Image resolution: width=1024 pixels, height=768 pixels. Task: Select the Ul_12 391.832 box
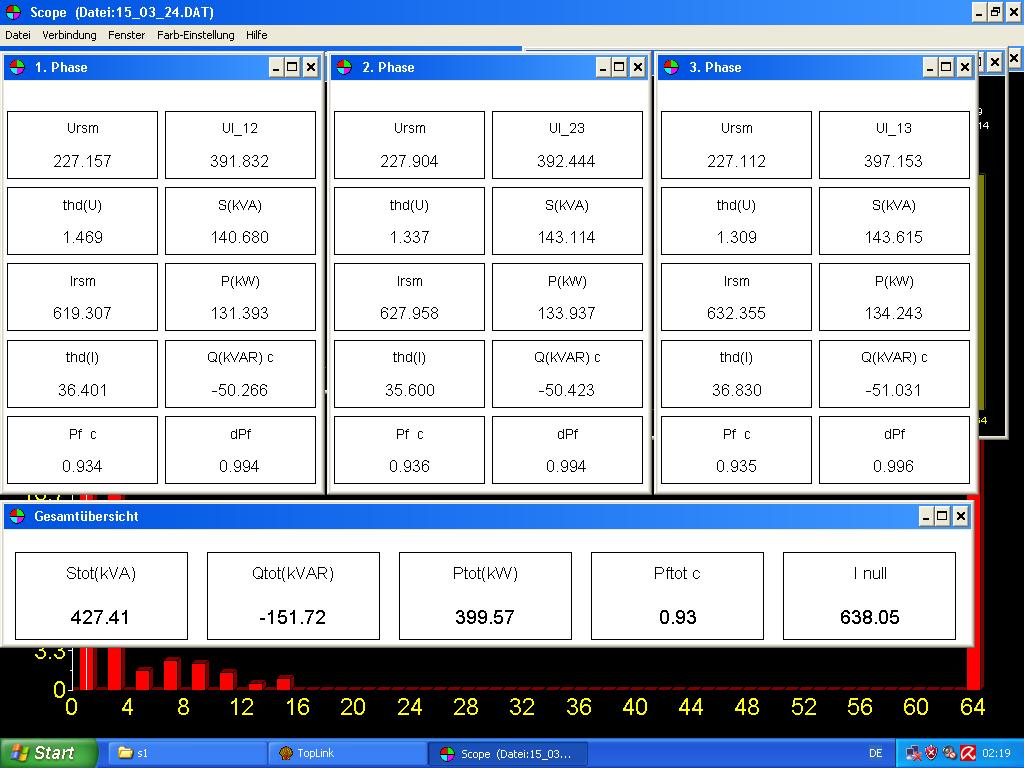click(240, 145)
